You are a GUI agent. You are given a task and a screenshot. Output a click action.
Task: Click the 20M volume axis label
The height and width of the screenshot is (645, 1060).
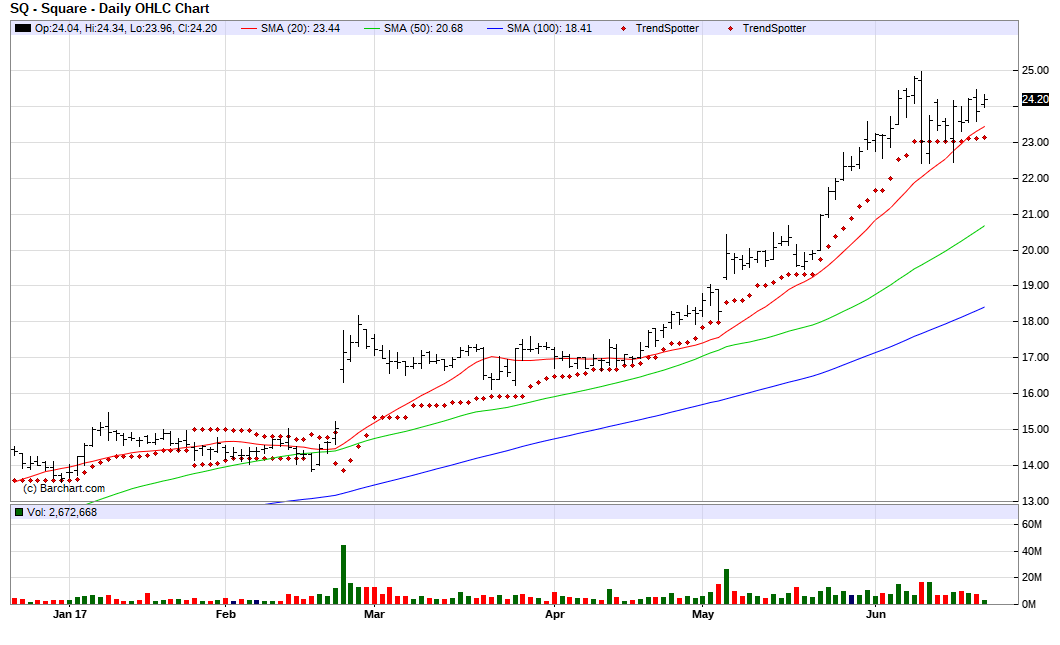(x=1032, y=577)
